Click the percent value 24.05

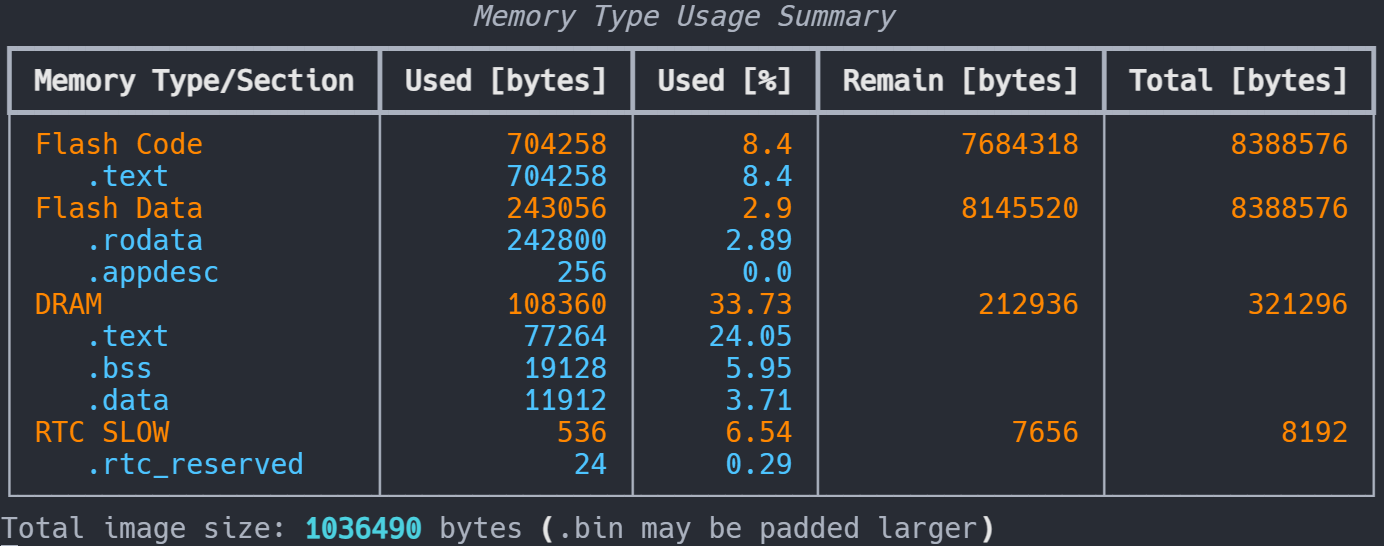coord(750,336)
